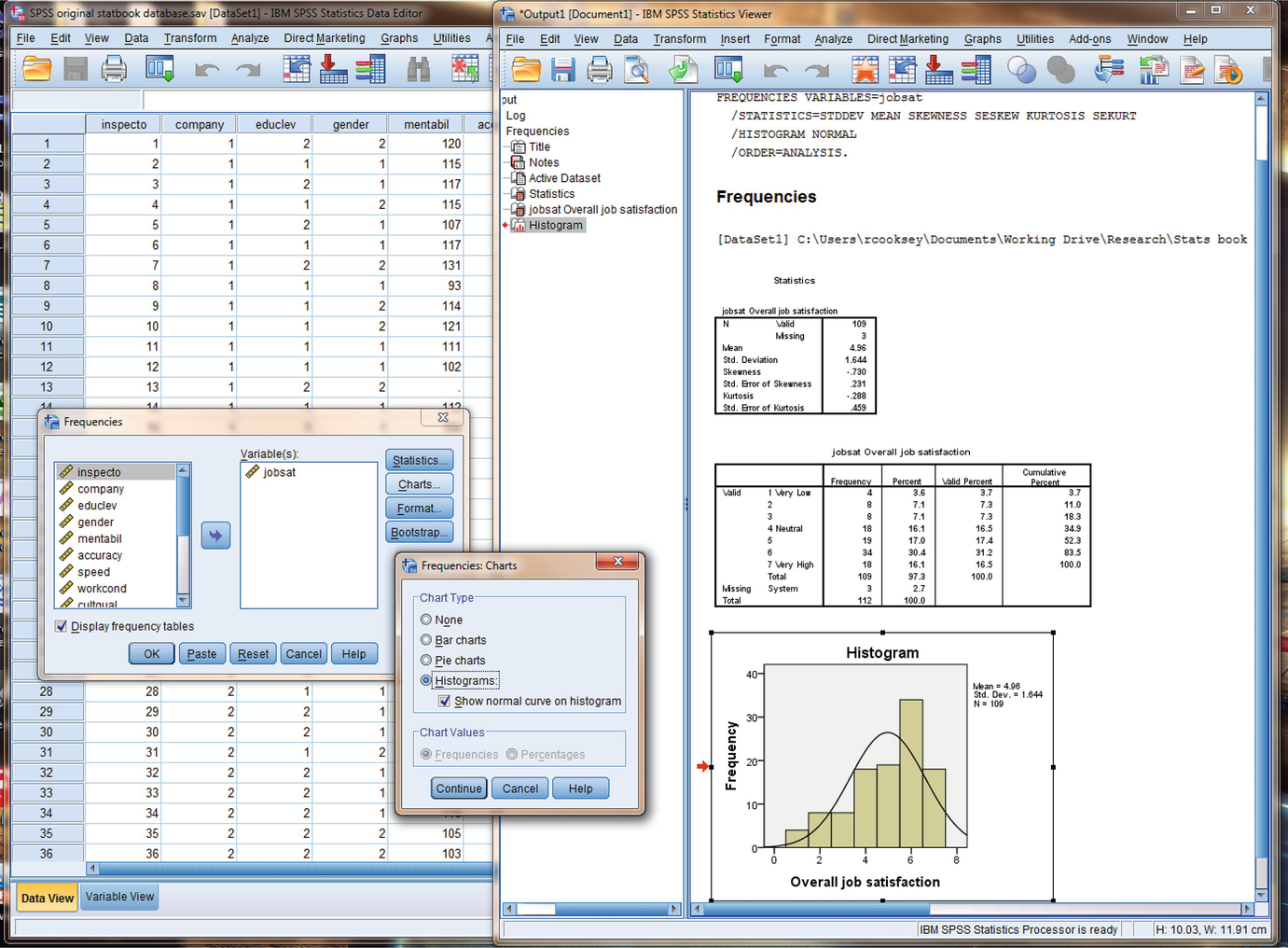Click the printer icon in Data Editor toolbar

(x=114, y=69)
